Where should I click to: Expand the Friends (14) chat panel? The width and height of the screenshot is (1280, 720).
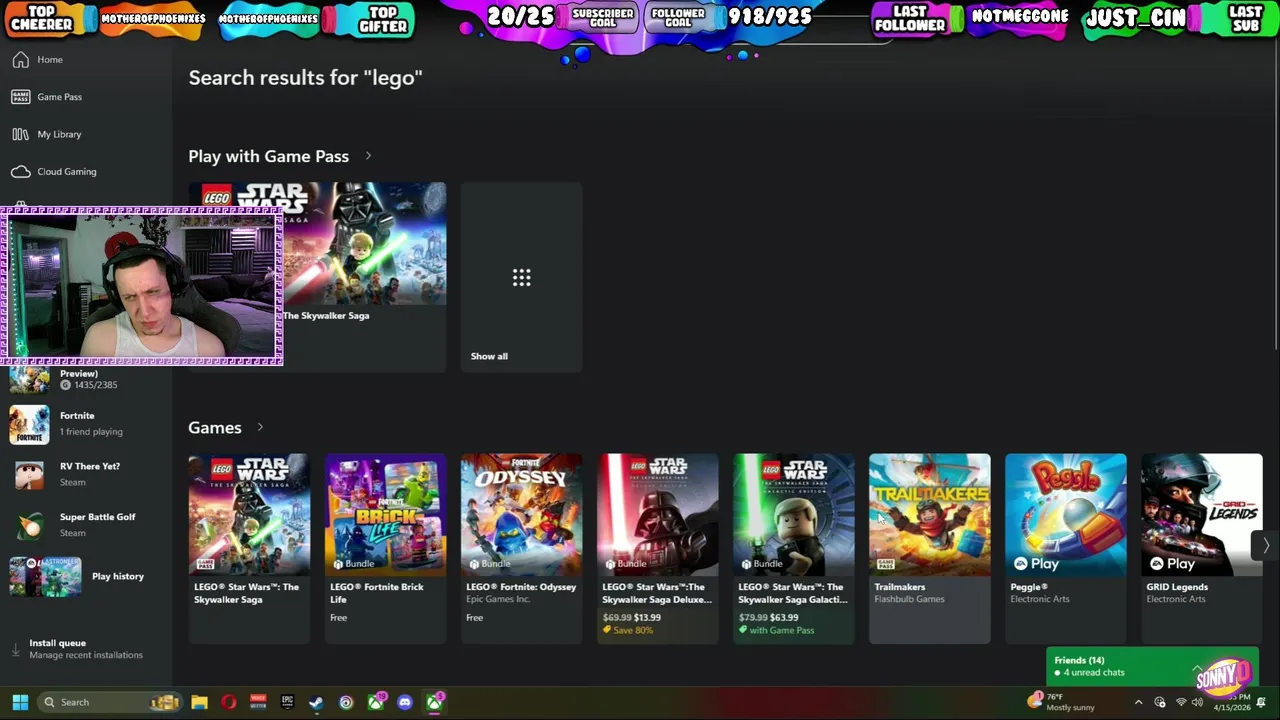[x=1152, y=666]
